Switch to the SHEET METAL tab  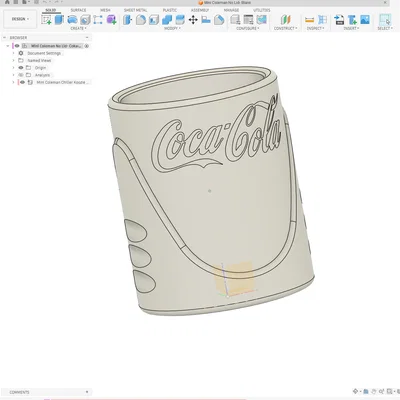pyautogui.click(x=136, y=10)
